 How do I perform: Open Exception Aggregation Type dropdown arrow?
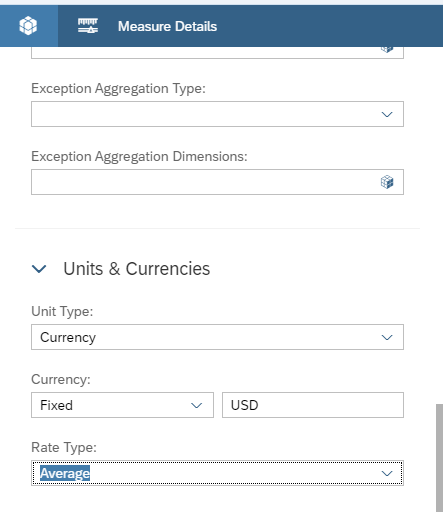click(x=387, y=114)
